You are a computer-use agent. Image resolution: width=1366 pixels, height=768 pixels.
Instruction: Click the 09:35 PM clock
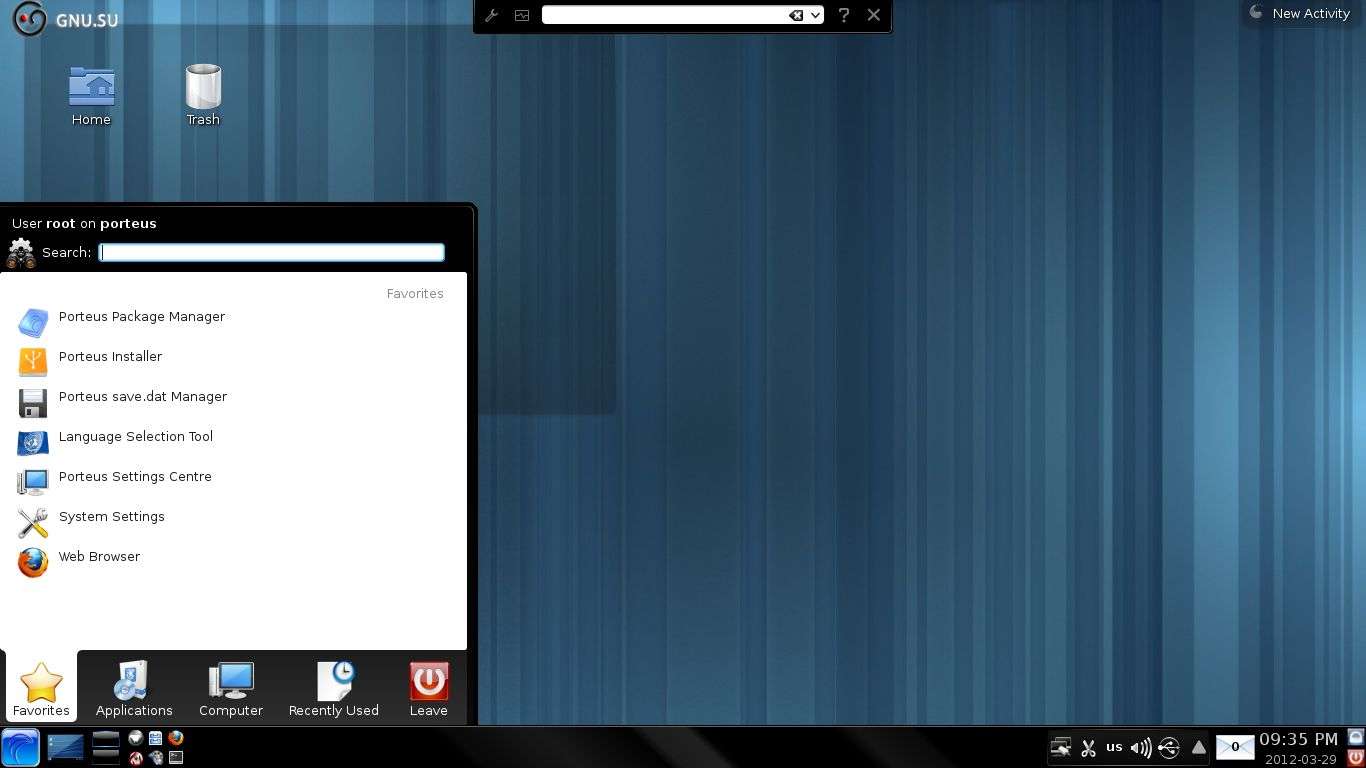pyautogui.click(x=1298, y=740)
